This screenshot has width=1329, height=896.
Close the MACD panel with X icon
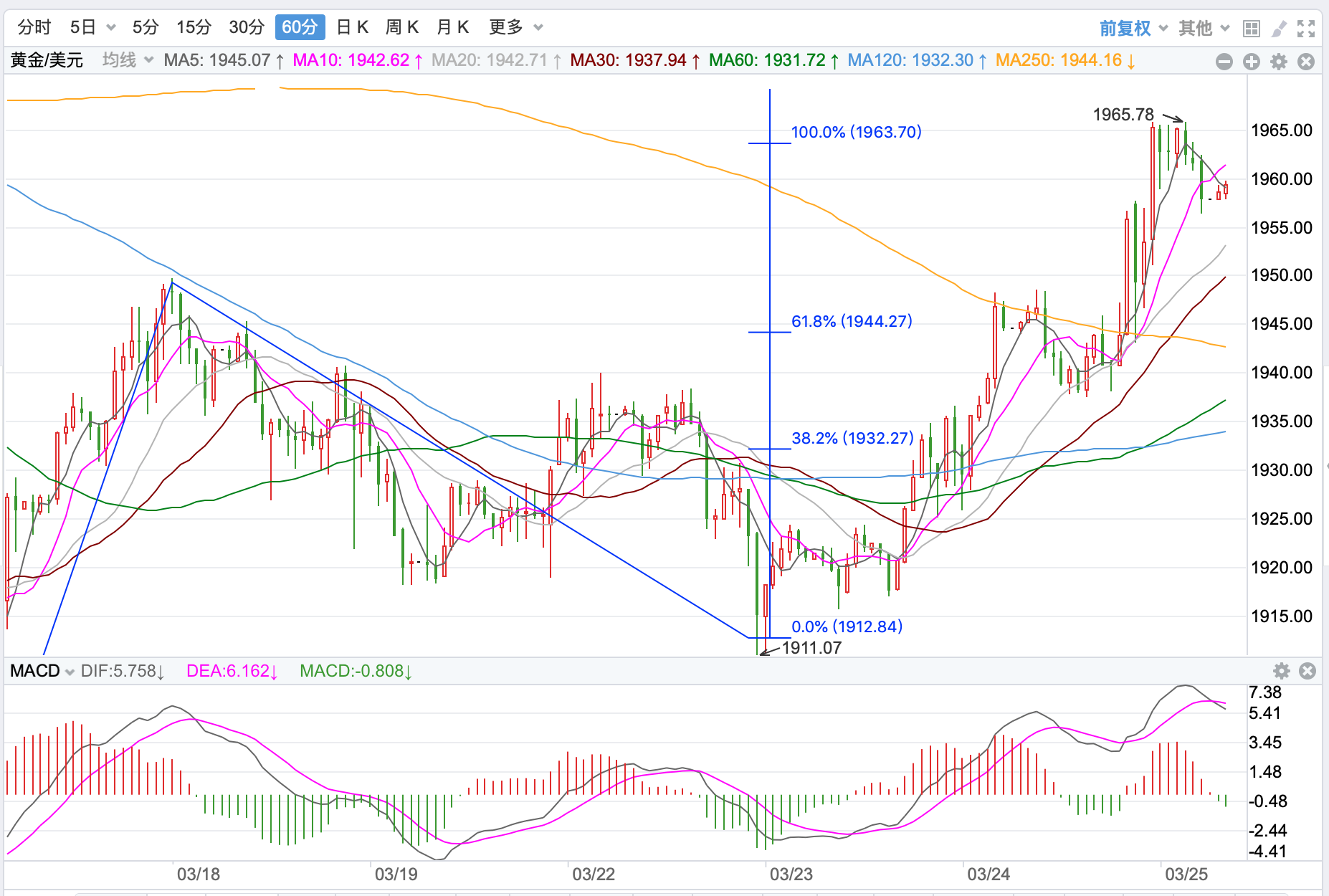(x=1307, y=671)
